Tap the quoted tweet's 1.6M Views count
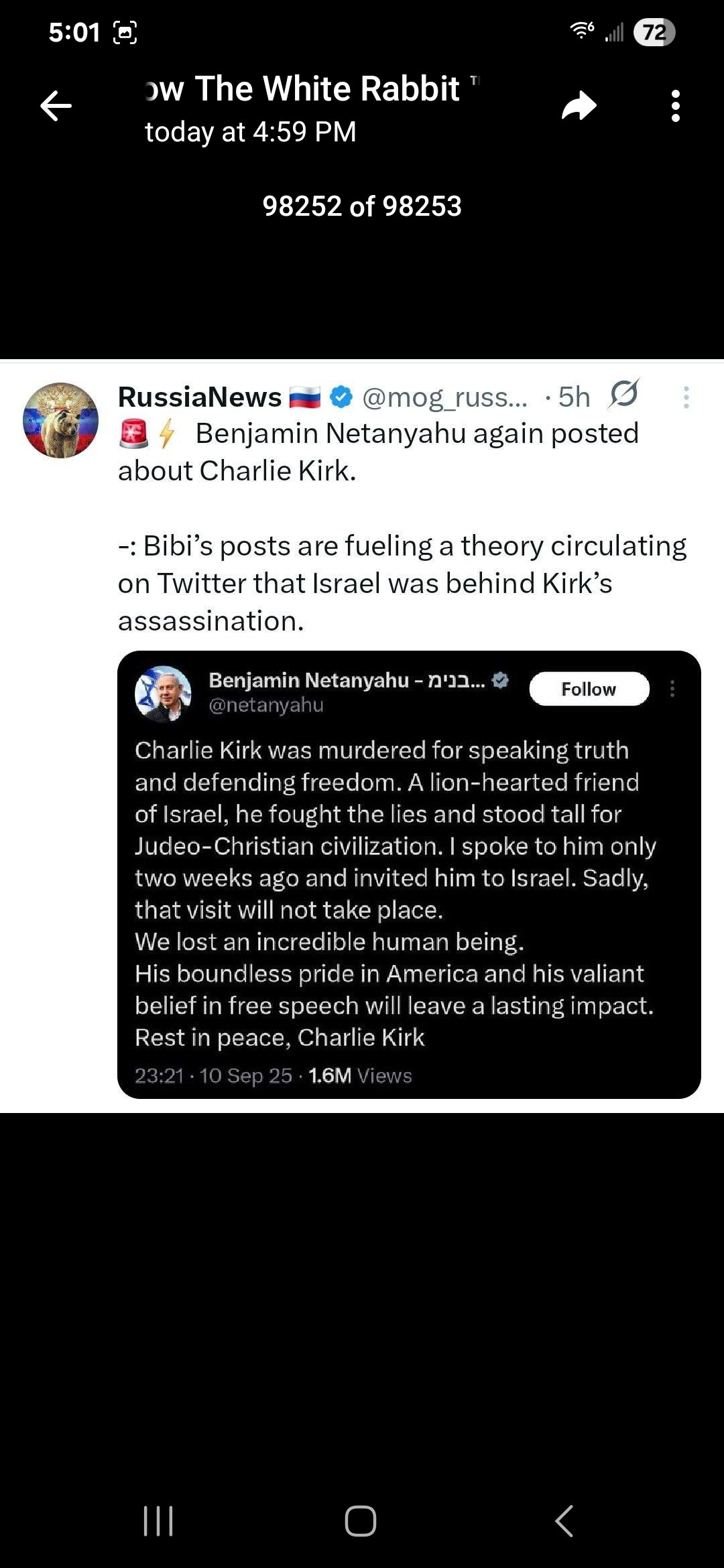This screenshot has width=724, height=1568. [x=360, y=1075]
